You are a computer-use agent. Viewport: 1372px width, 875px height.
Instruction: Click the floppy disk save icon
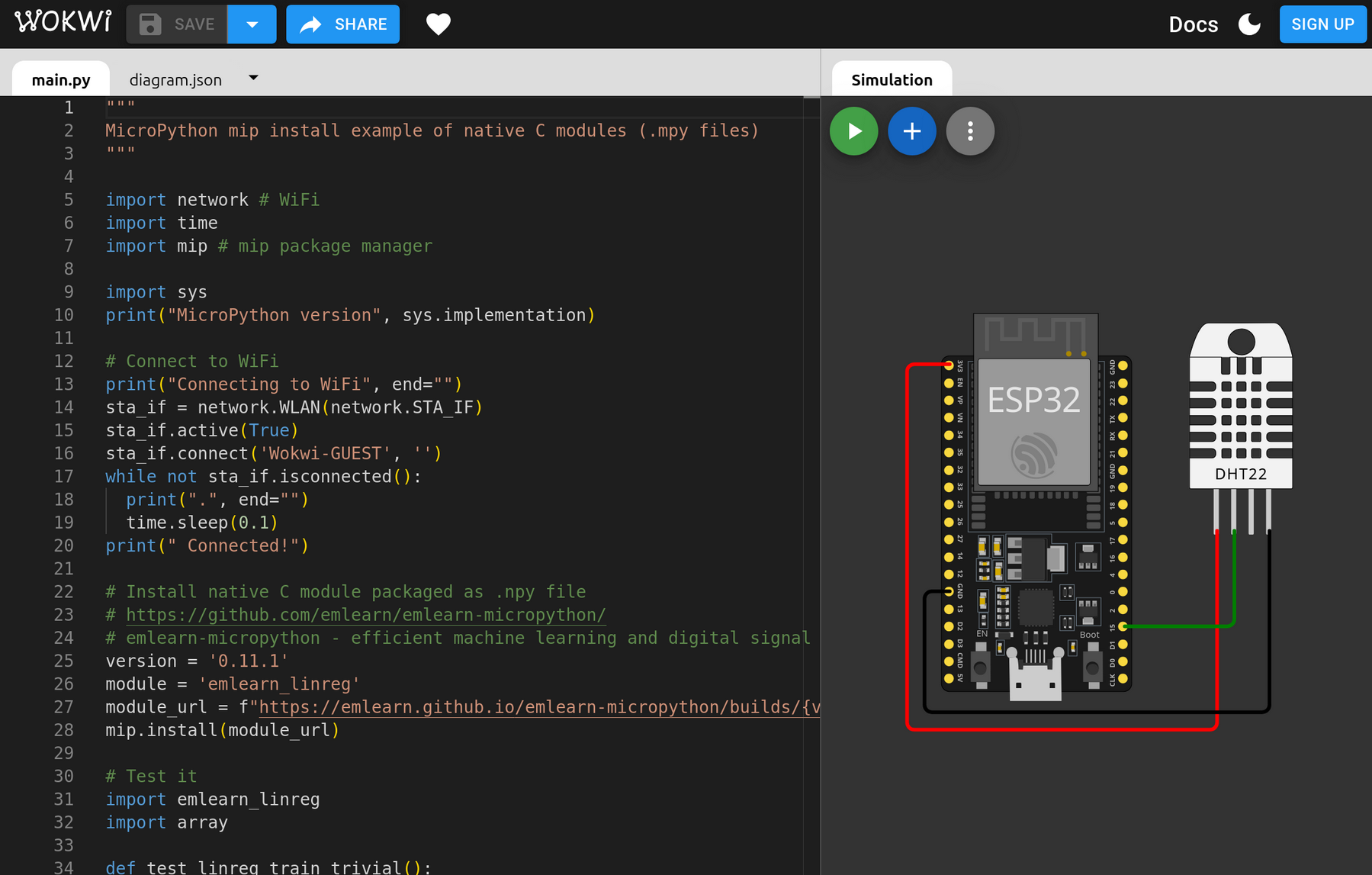pyautogui.click(x=150, y=24)
